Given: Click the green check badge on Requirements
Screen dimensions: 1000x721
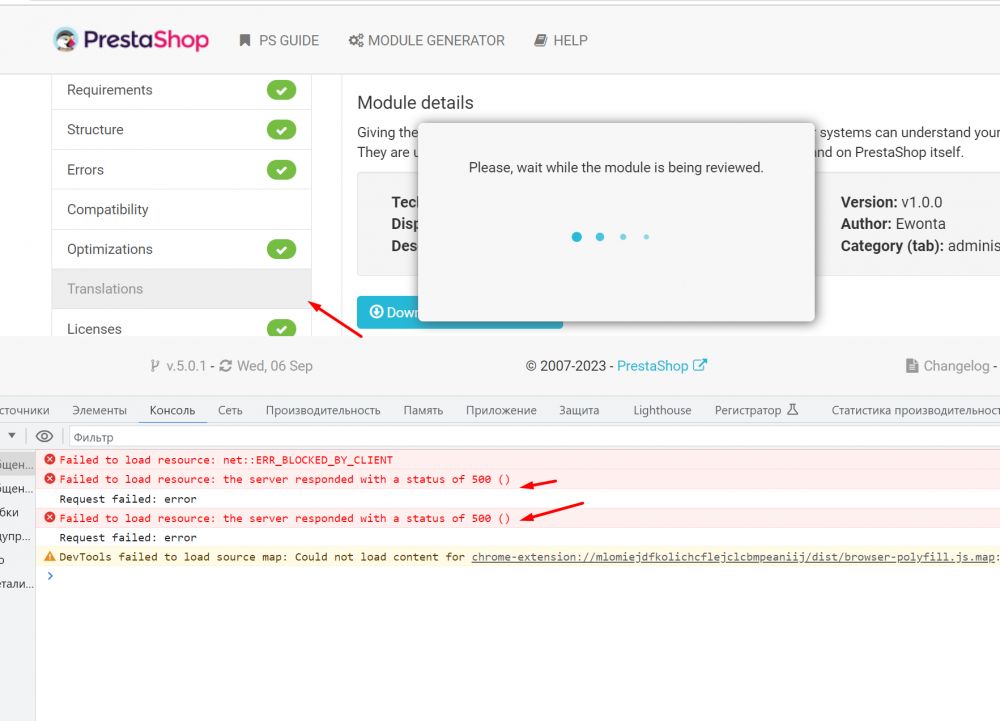Looking at the screenshot, I should pos(281,91).
